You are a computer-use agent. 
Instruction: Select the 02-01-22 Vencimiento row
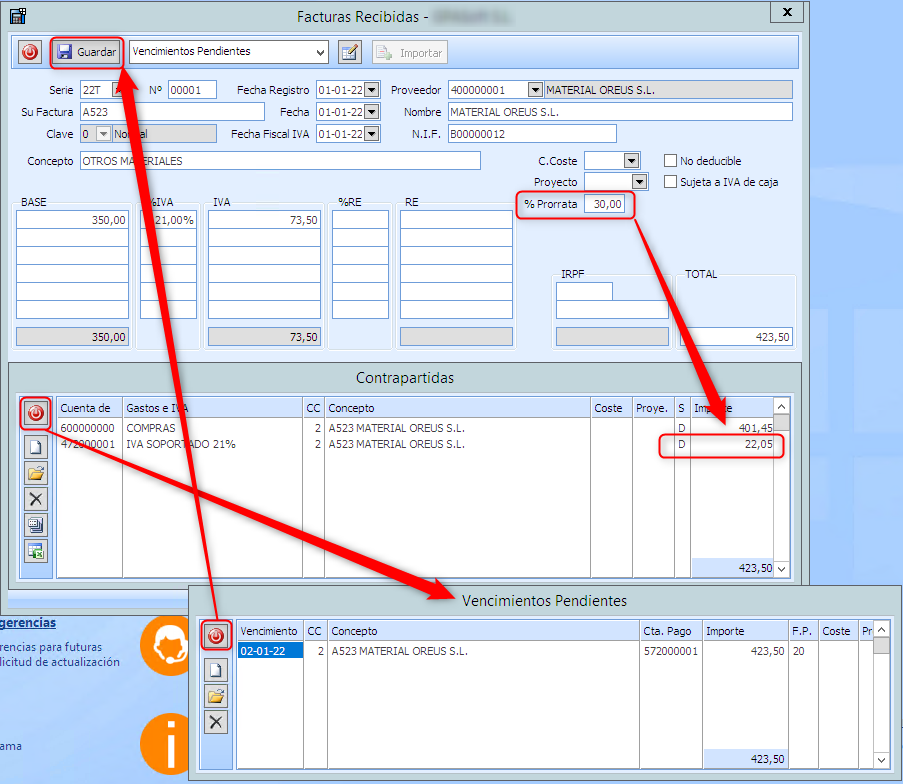tap(268, 651)
